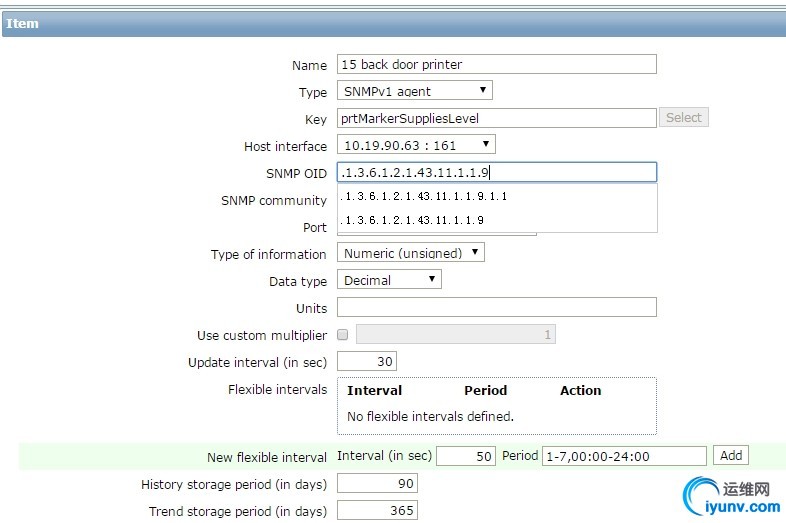786x523 pixels.
Task: Click the empty Units field
Action: point(496,307)
